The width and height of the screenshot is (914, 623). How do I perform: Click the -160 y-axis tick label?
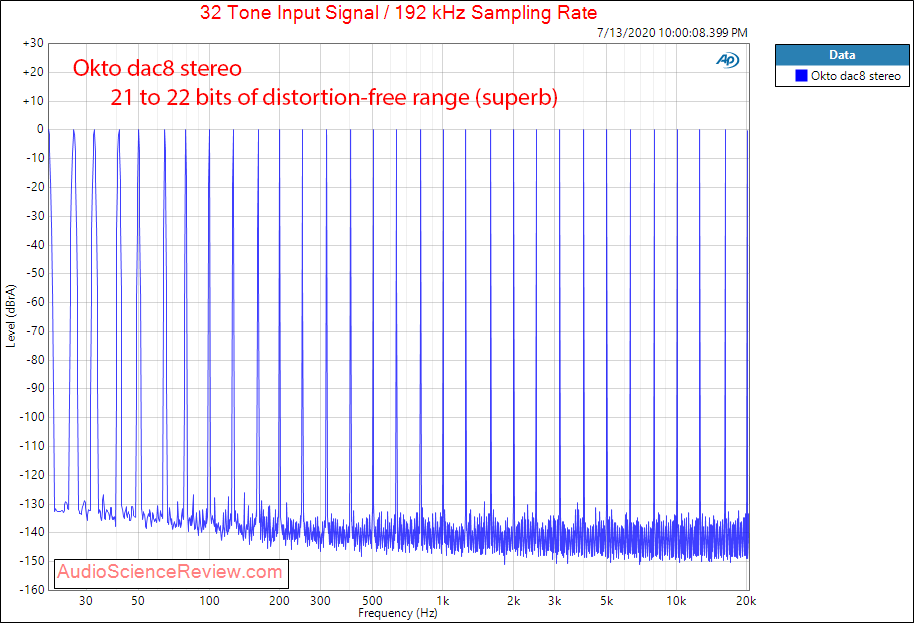[x=32, y=590]
